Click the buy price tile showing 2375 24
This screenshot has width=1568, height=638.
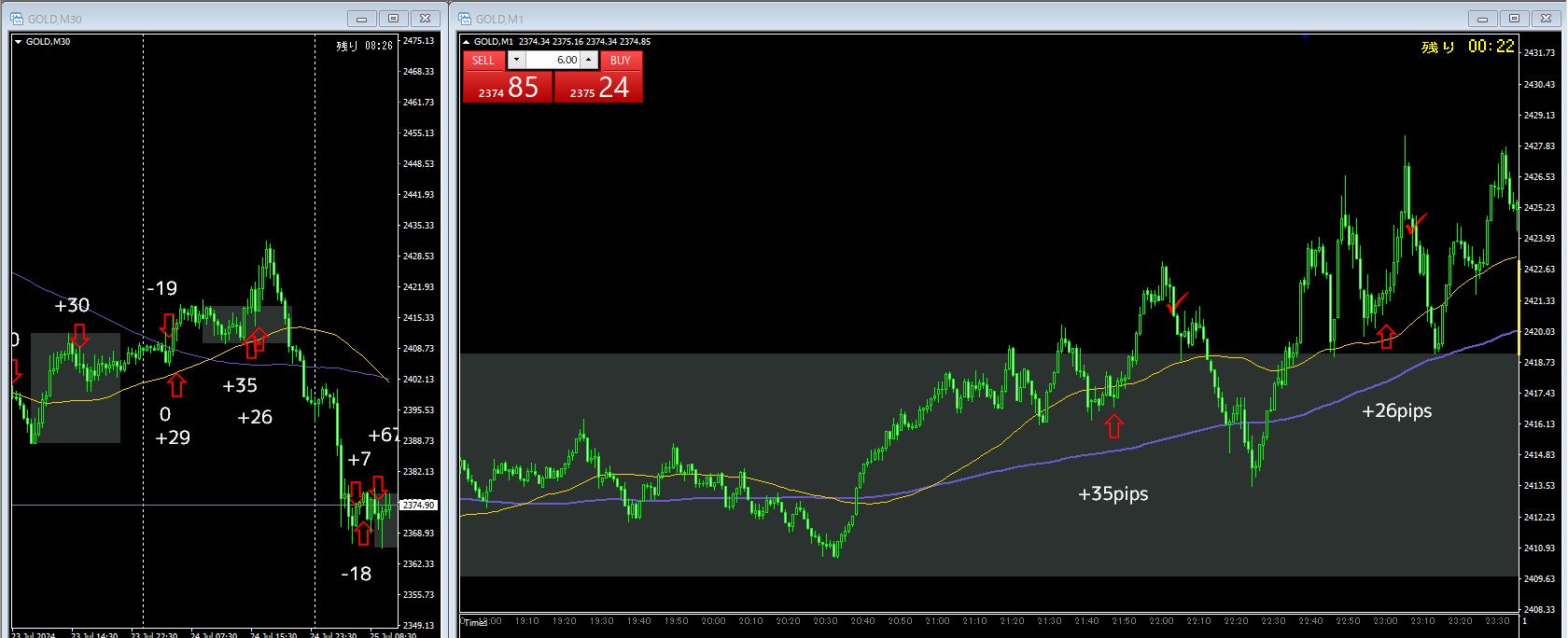(x=598, y=87)
